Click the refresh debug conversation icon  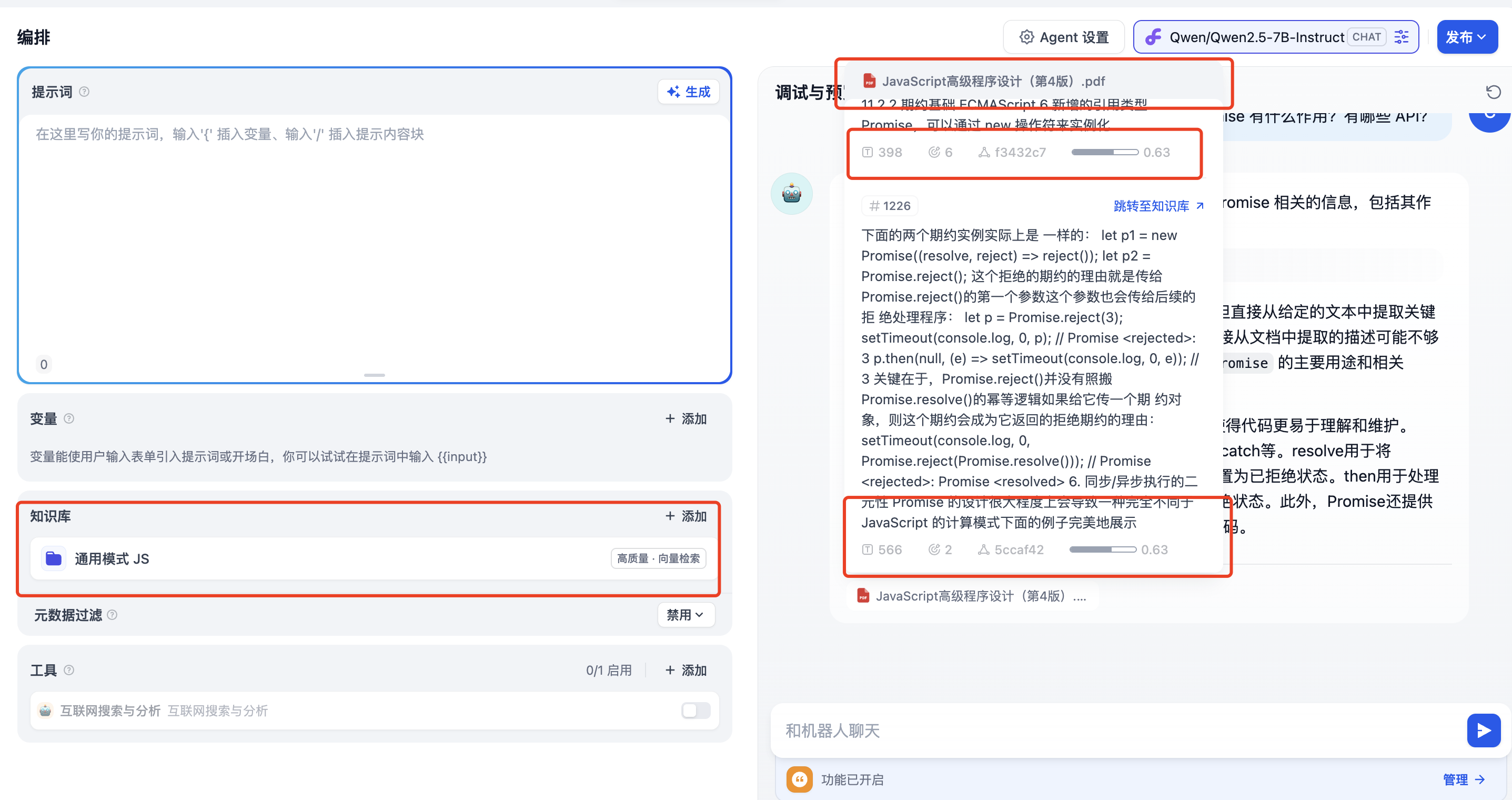tap(1493, 92)
